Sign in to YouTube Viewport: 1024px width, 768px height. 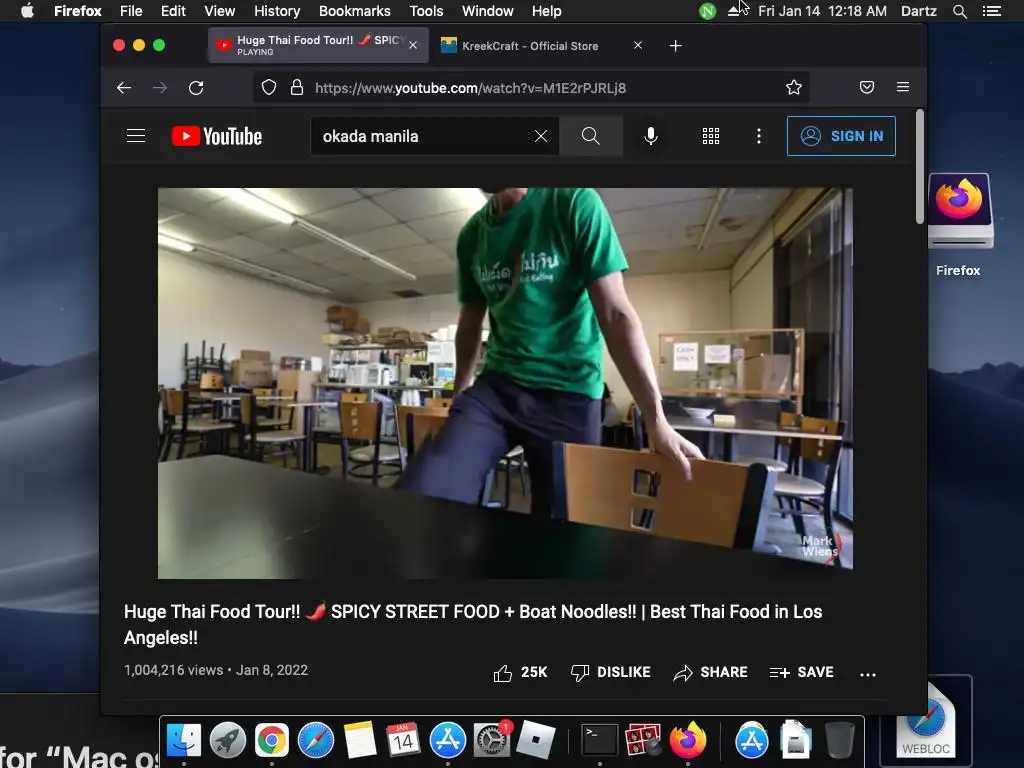pos(841,136)
